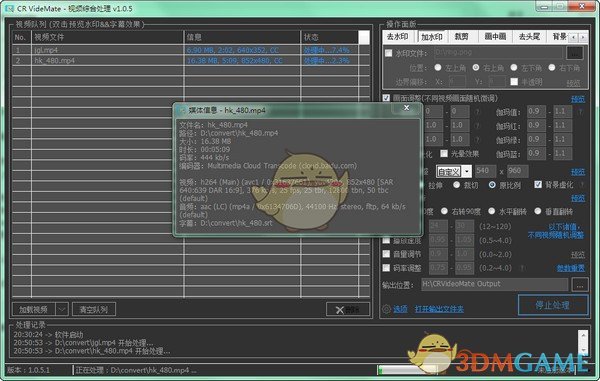
Task: Click 打开输出文件夹 link
Action: 439,309
